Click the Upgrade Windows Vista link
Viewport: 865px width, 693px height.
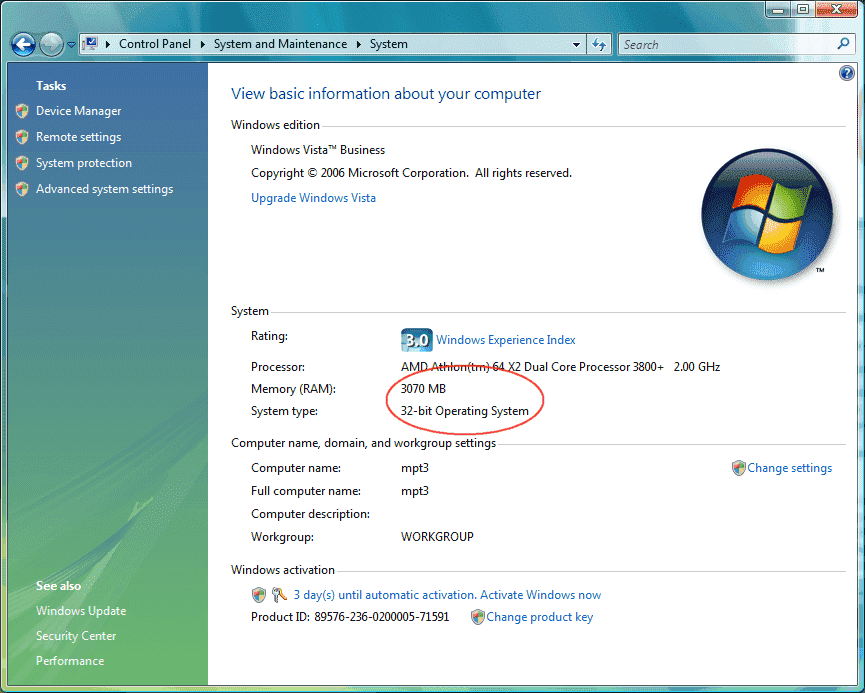[313, 198]
